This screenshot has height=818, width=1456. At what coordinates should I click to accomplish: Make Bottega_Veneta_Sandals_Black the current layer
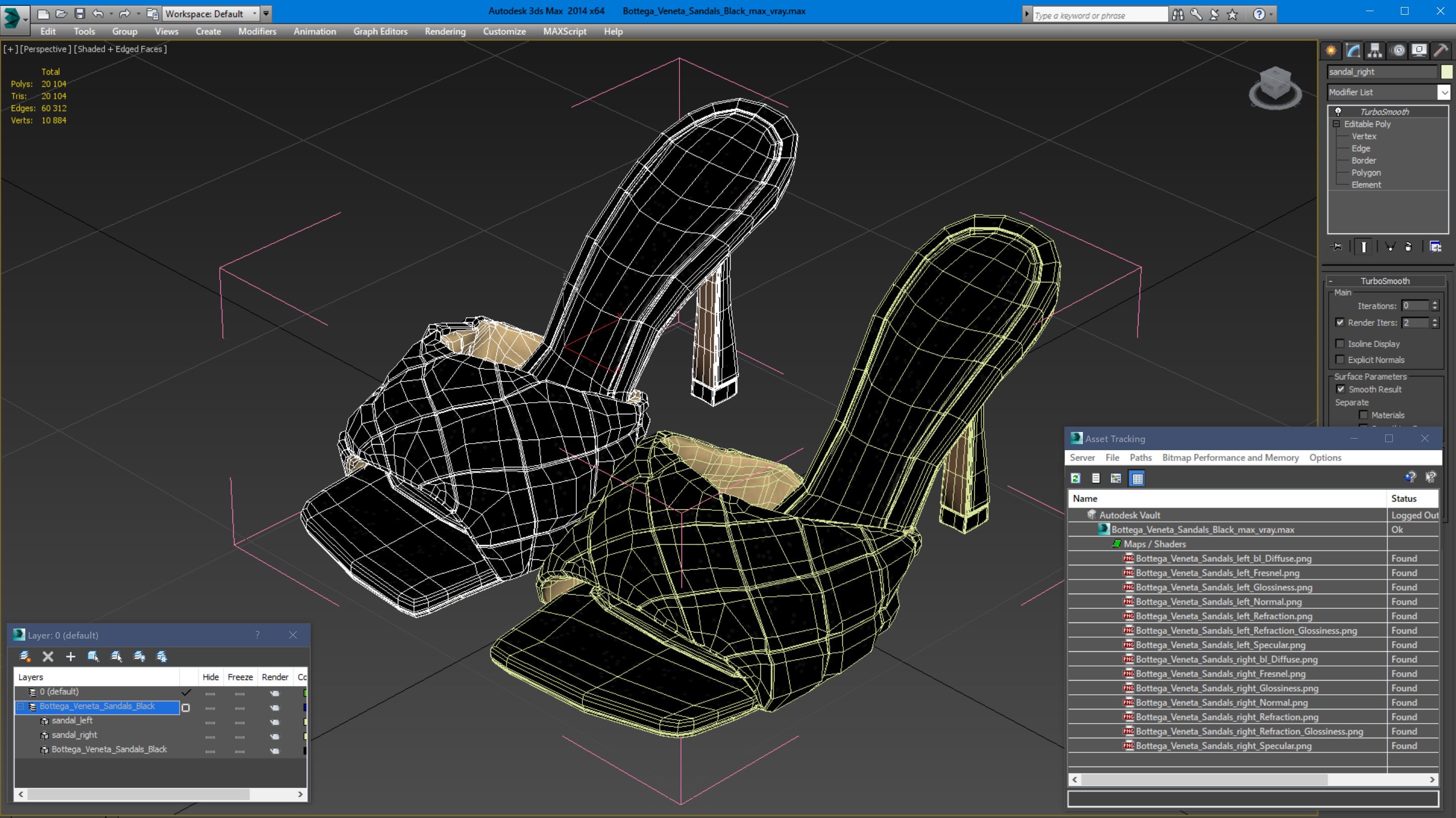(186, 707)
